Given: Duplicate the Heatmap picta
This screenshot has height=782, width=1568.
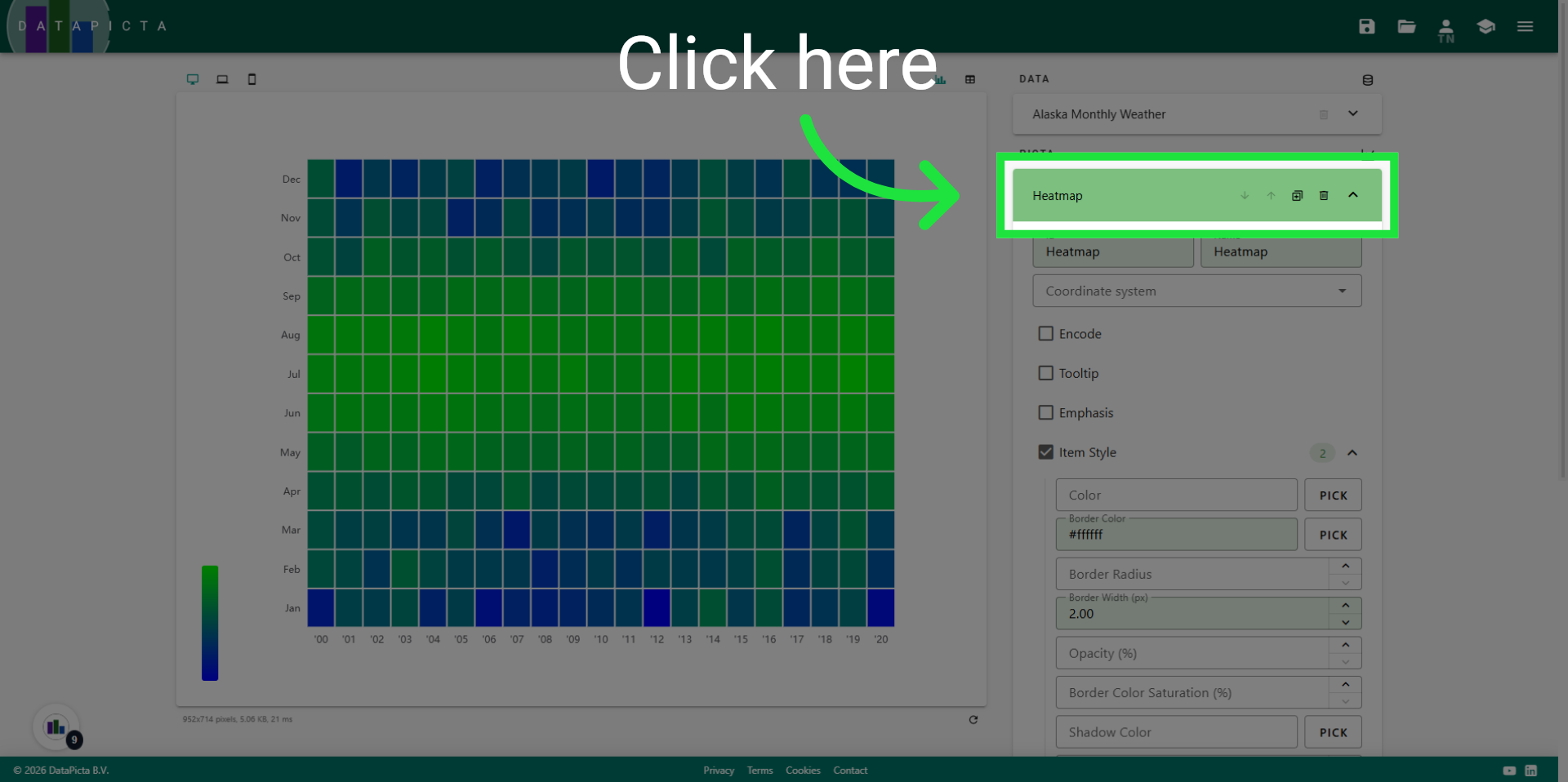Looking at the screenshot, I should click(x=1297, y=195).
